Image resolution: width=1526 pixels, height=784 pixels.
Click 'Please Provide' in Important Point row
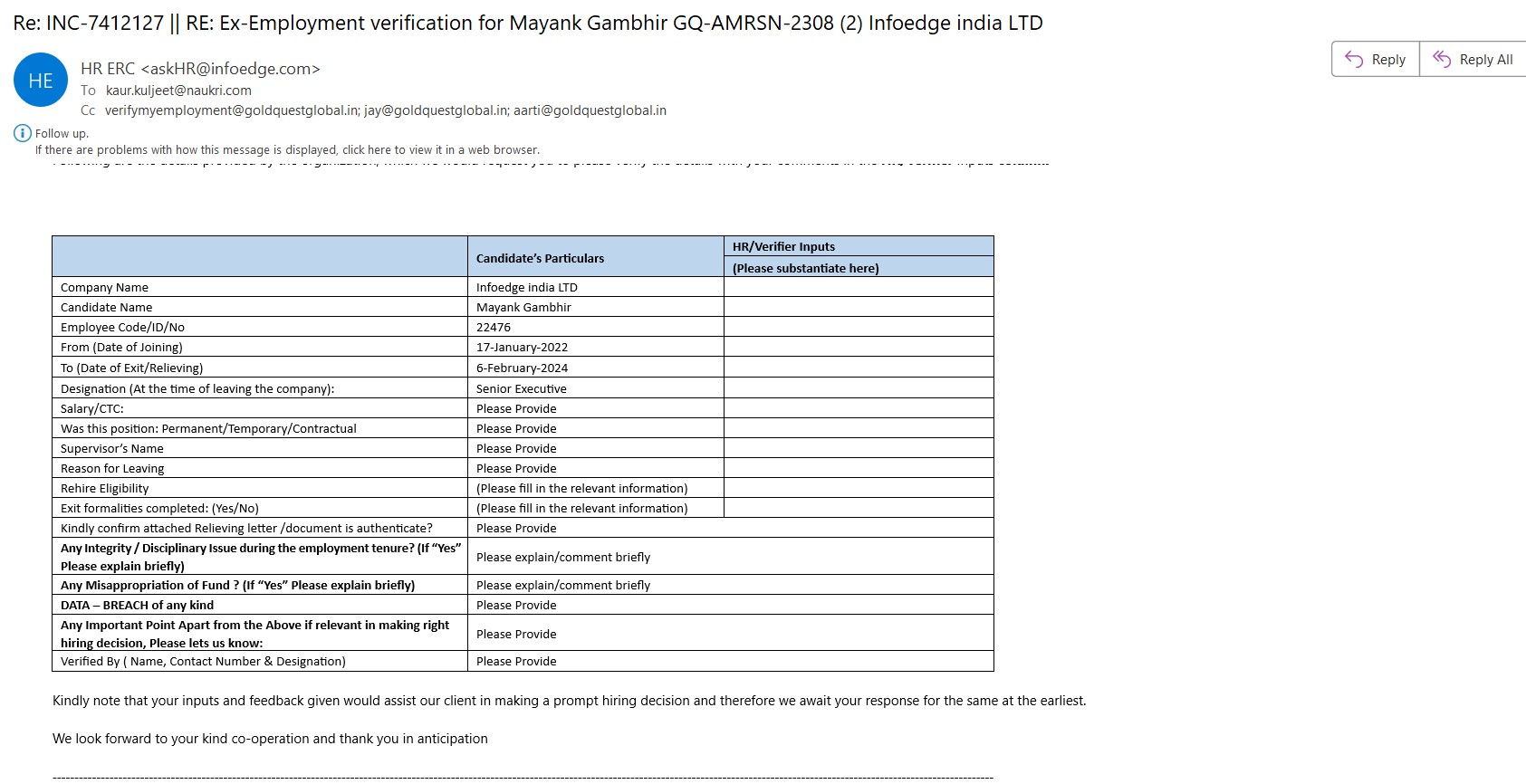[516, 634]
